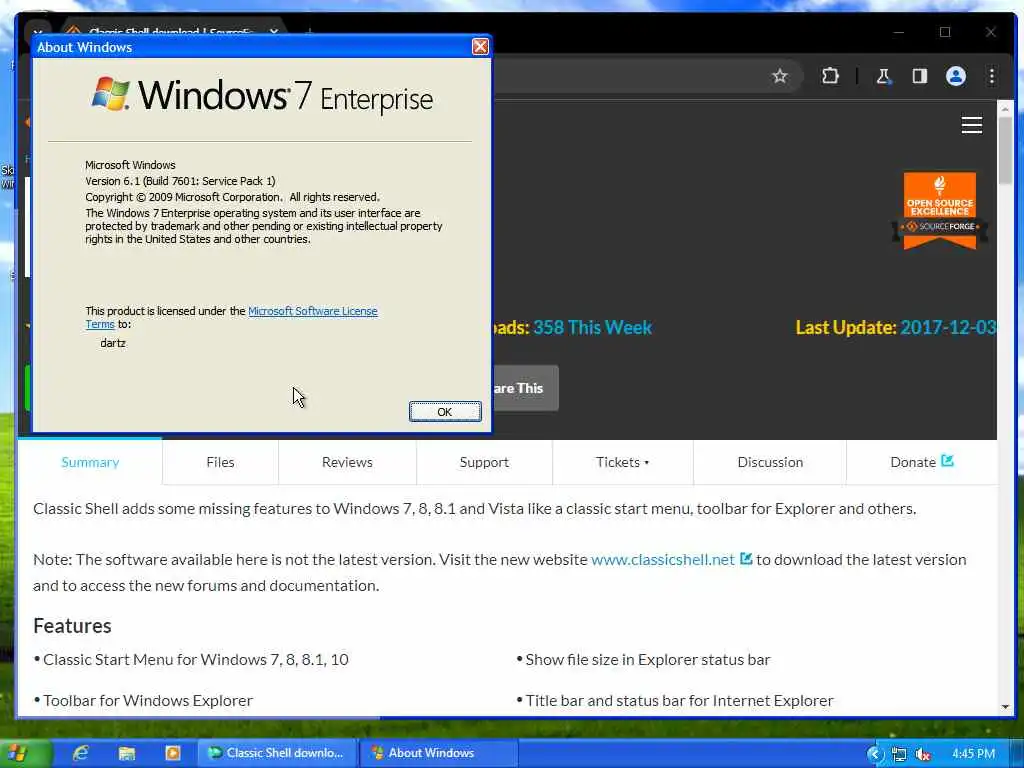Visit www.classicshell.net link
The image size is (1024, 768).
pos(663,560)
